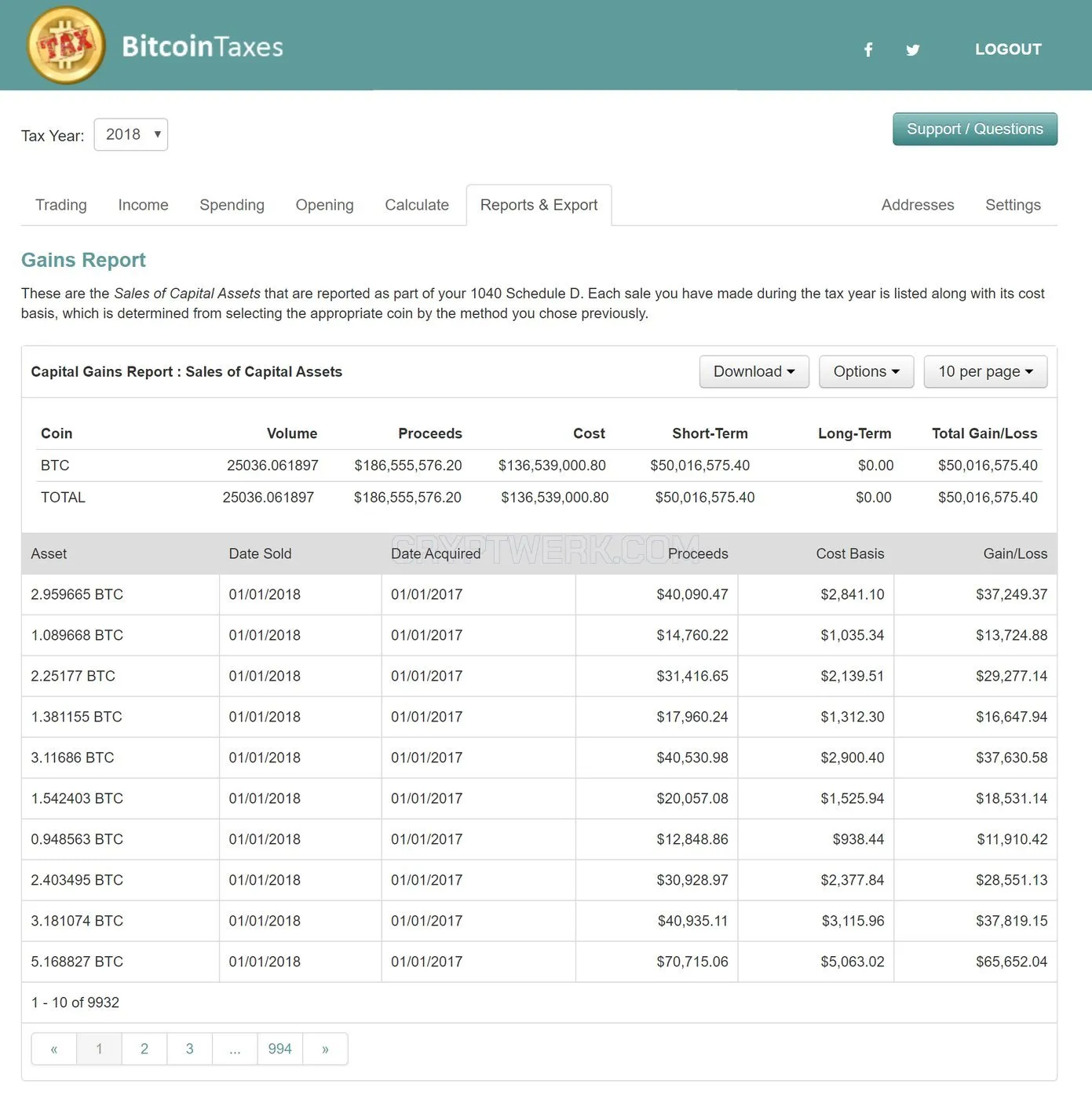Expand the Download dropdown
The height and width of the screenshot is (1099, 1092).
point(754,371)
